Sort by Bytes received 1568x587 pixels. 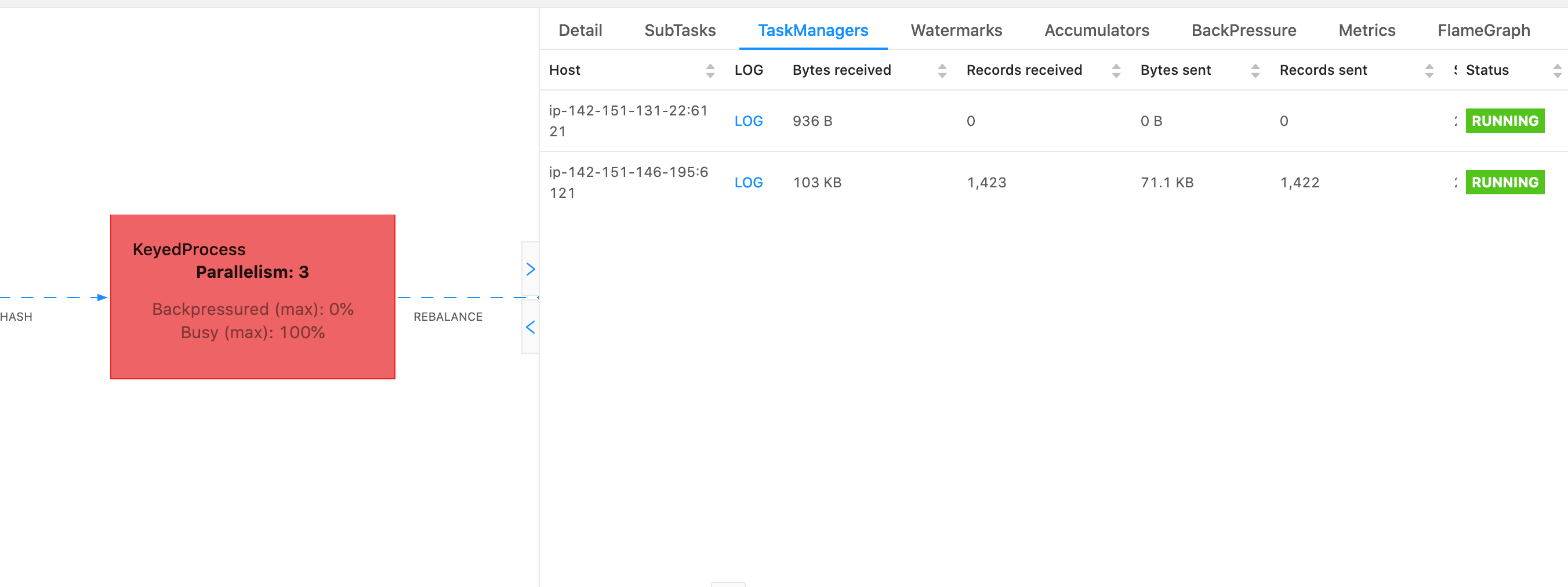[942, 70]
